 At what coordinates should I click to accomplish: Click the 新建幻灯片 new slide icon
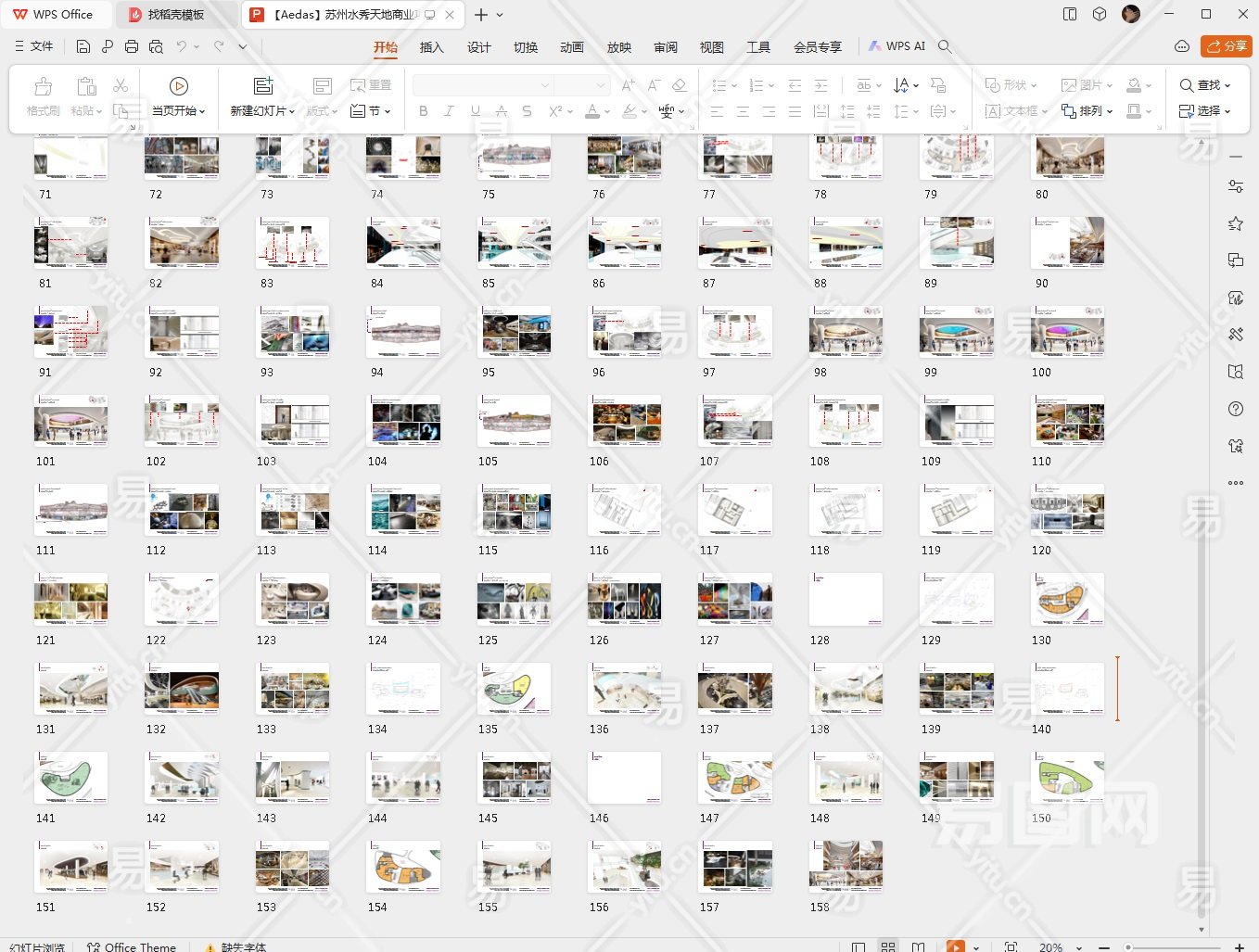tap(263, 86)
